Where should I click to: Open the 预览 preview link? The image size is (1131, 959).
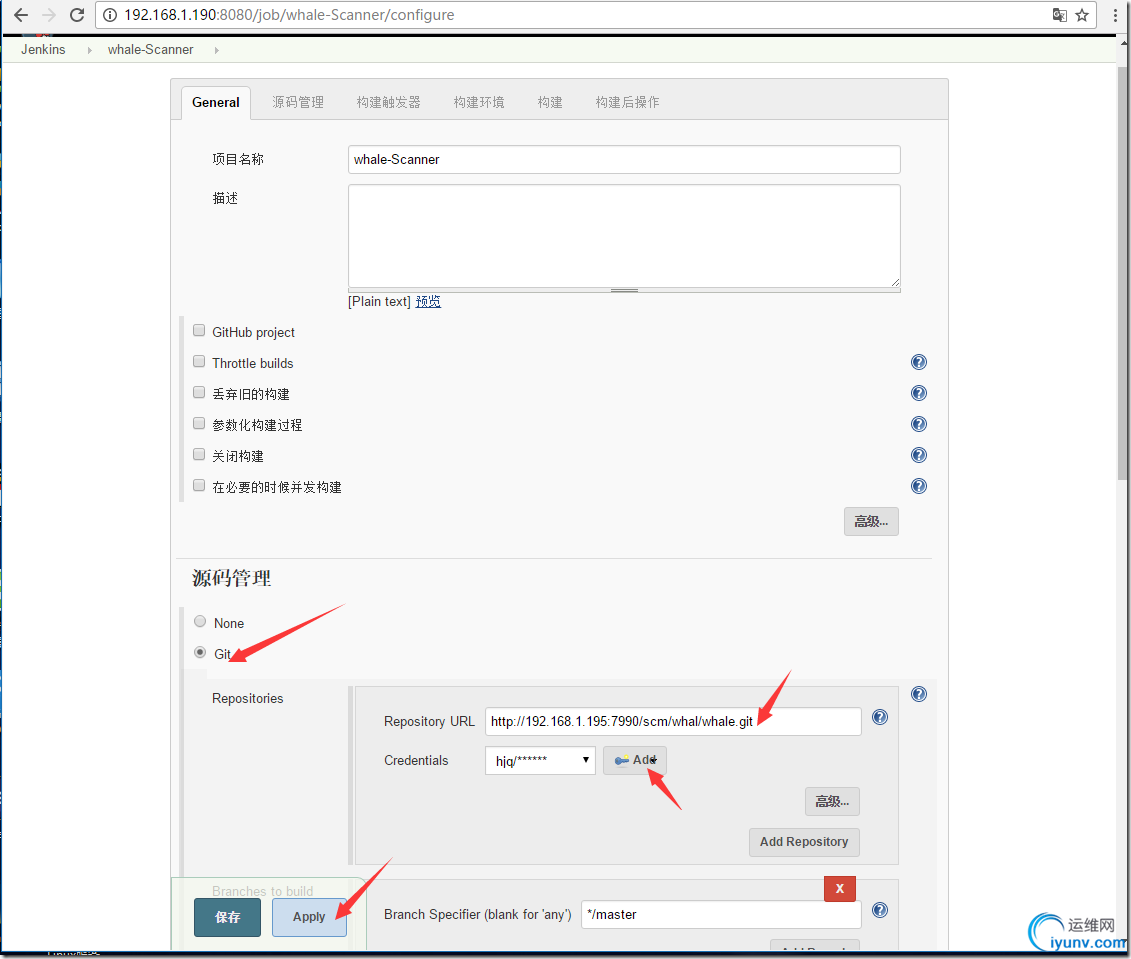pos(428,301)
